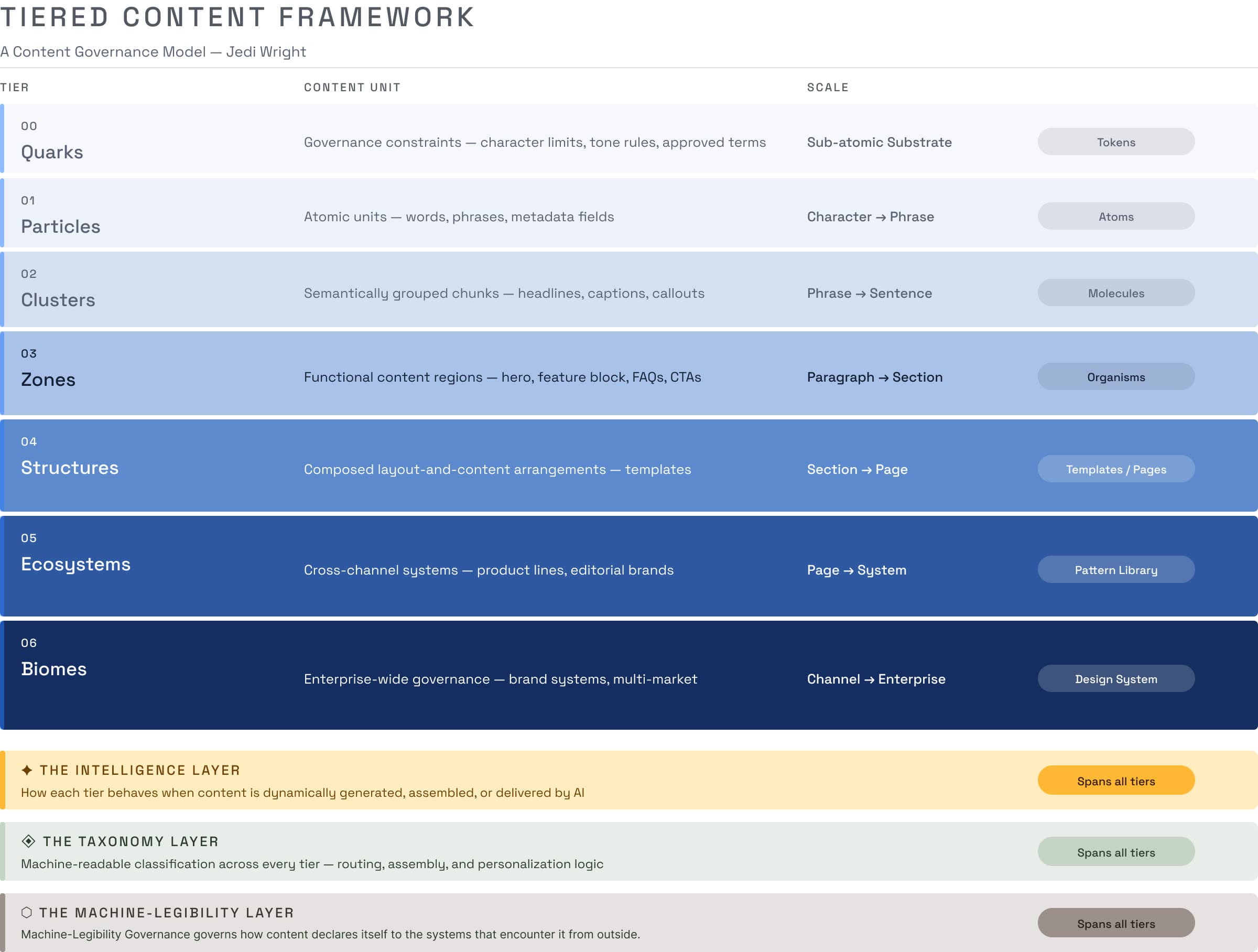Click tier number 04
This screenshot has height=952, width=1258.
point(29,442)
